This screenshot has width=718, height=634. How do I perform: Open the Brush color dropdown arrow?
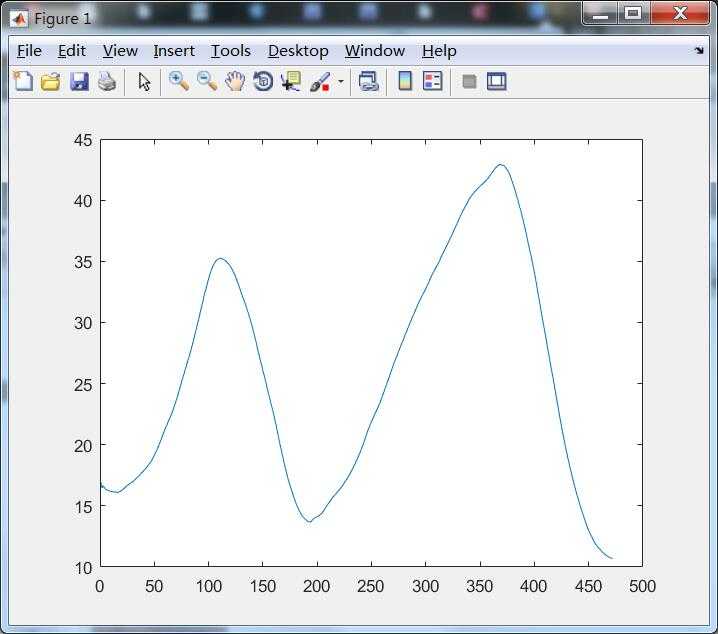(x=341, y=82)
